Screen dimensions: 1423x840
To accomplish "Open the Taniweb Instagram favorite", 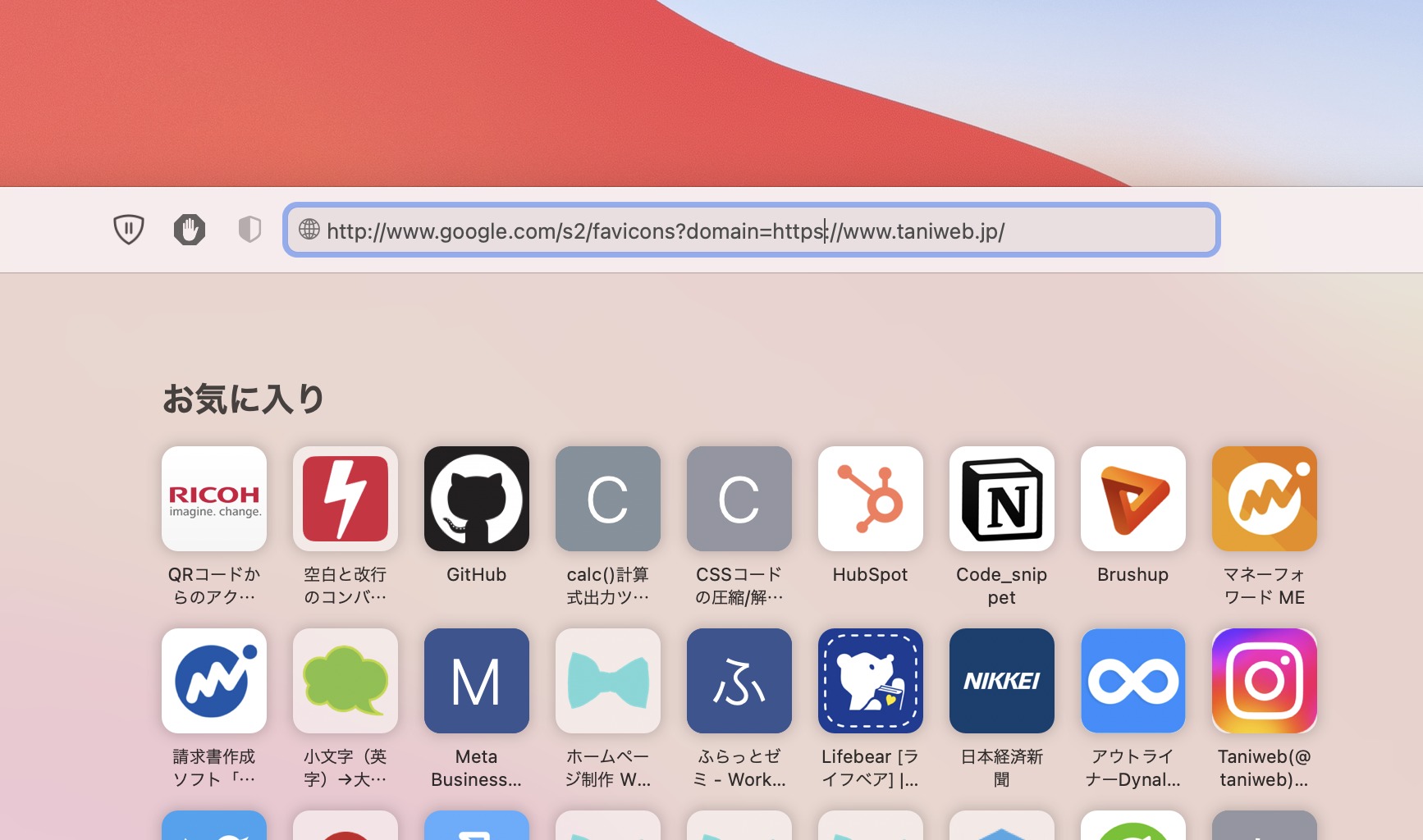I will point(1264,681).
